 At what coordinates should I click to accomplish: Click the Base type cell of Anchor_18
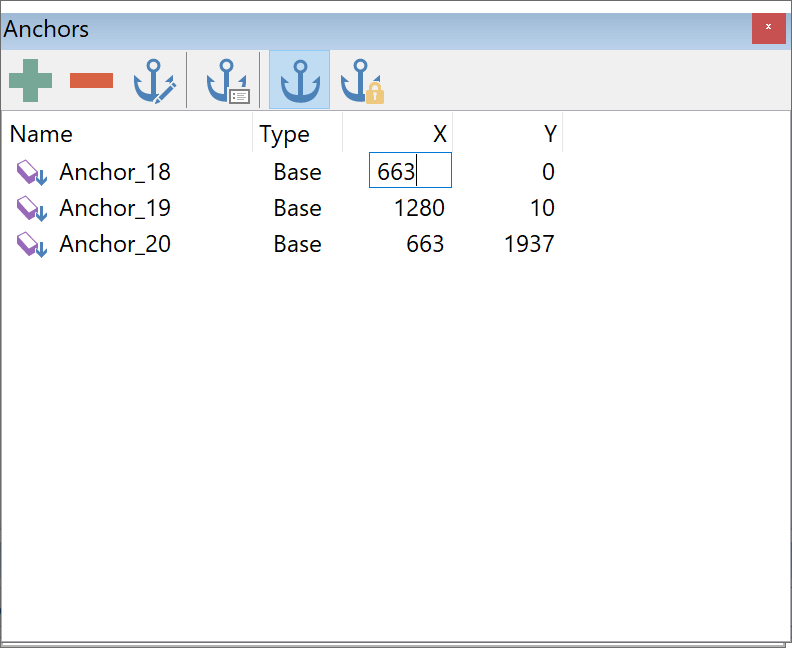297,172
